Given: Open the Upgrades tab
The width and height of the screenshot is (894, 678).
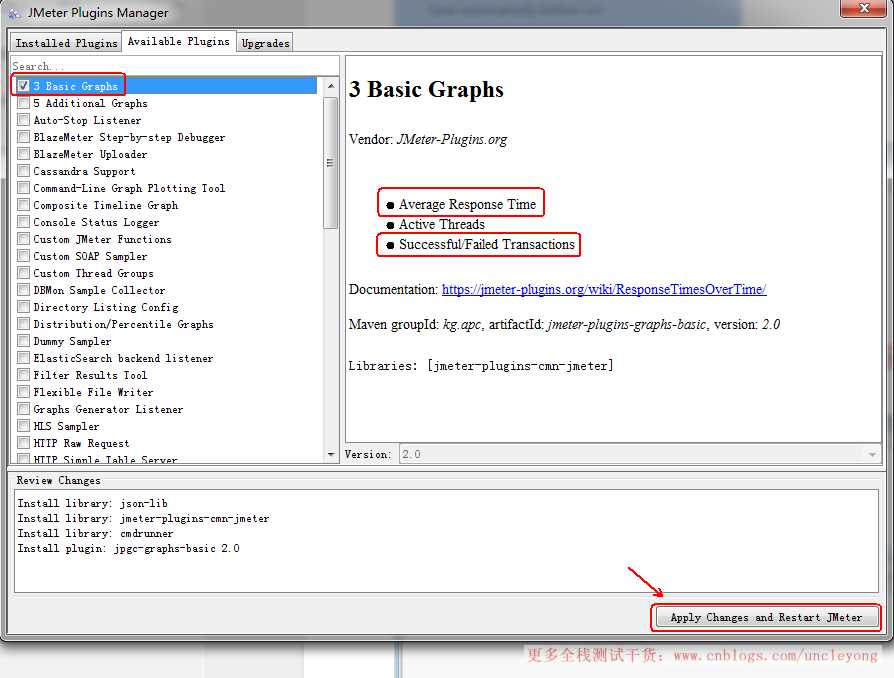Looking at the screenshot, I should pyautogui.click(x=265, y=43).
